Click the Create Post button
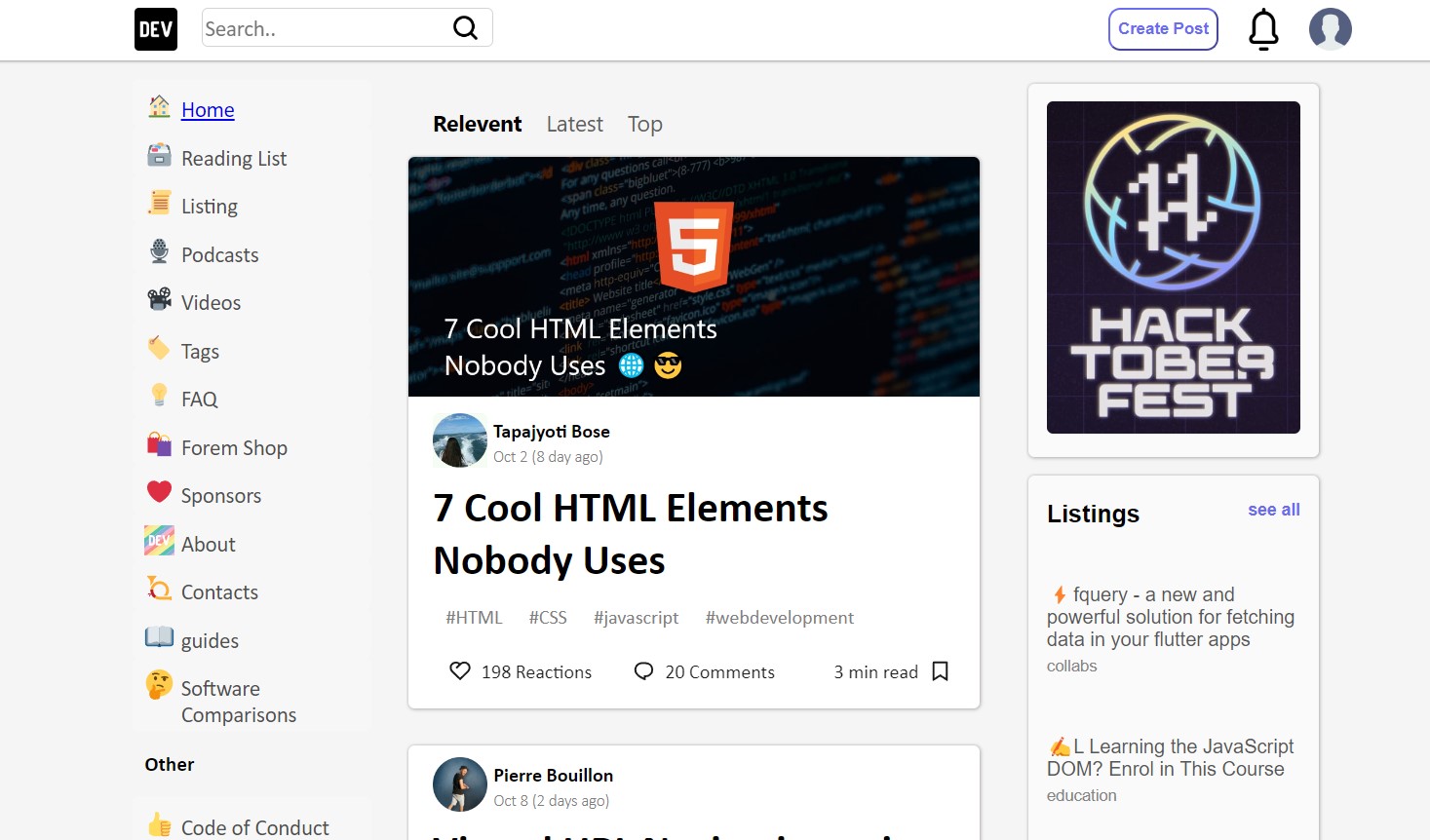 pyautogui.click(x=1163, y=28)
